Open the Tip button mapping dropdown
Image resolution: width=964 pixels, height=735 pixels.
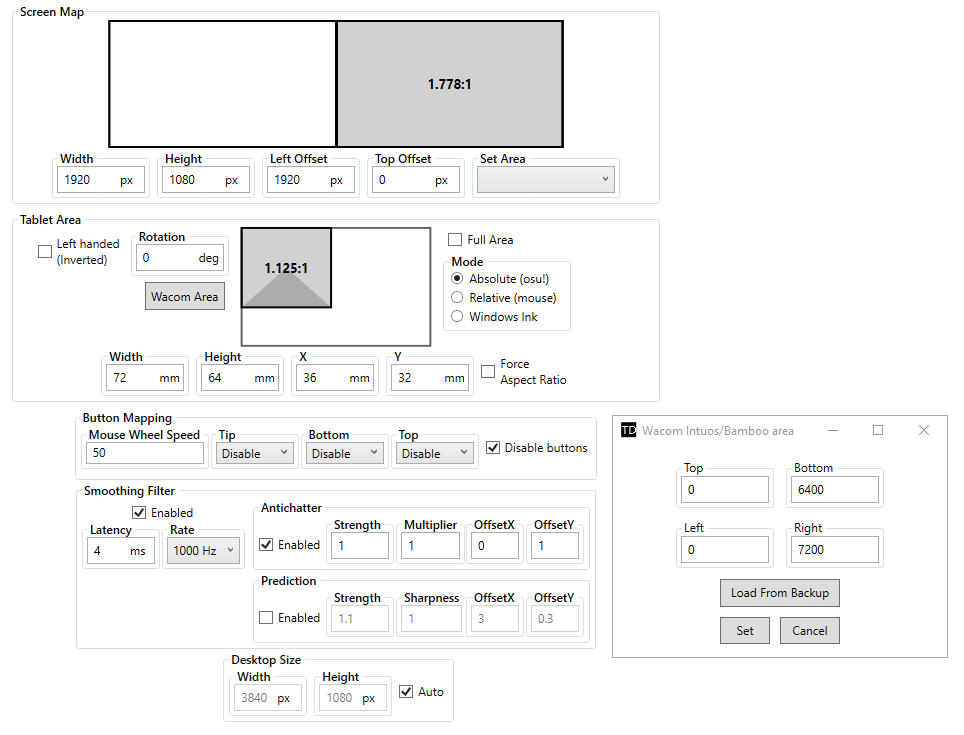click(255, 453)
